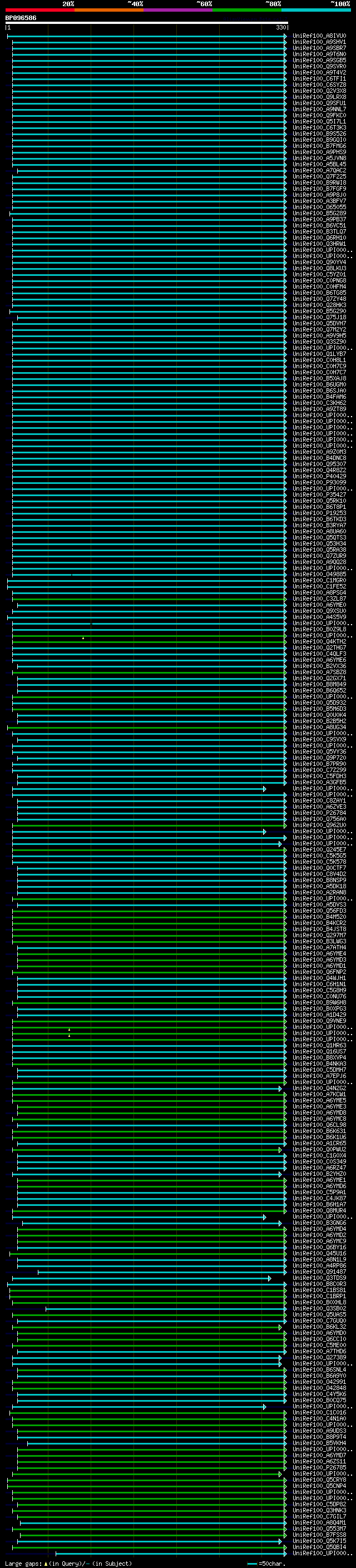Click hit label UniRef100_C3ZL87
The image size is (356, 1568).
click(x=319, y=599)
